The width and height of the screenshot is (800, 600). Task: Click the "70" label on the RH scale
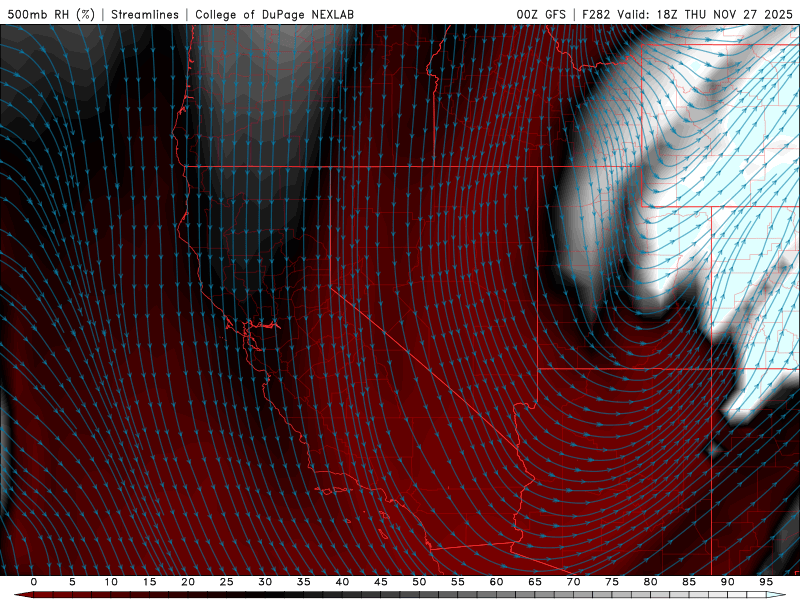pyautogui.click(x=573, y=582)
